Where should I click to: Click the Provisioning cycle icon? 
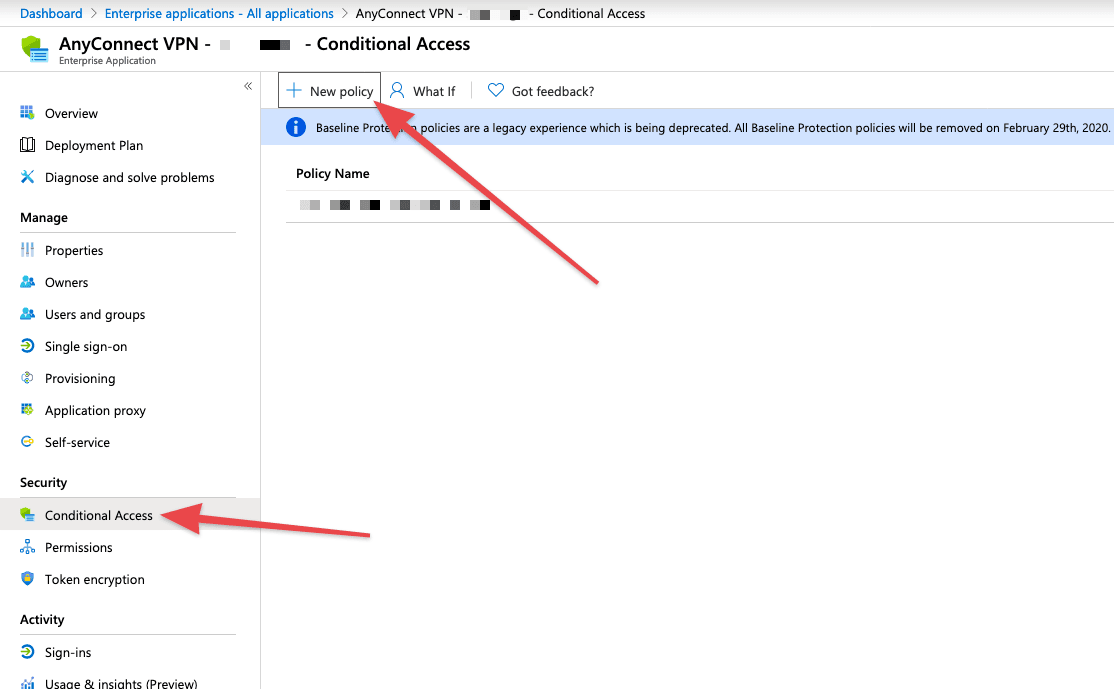[27, 378]
